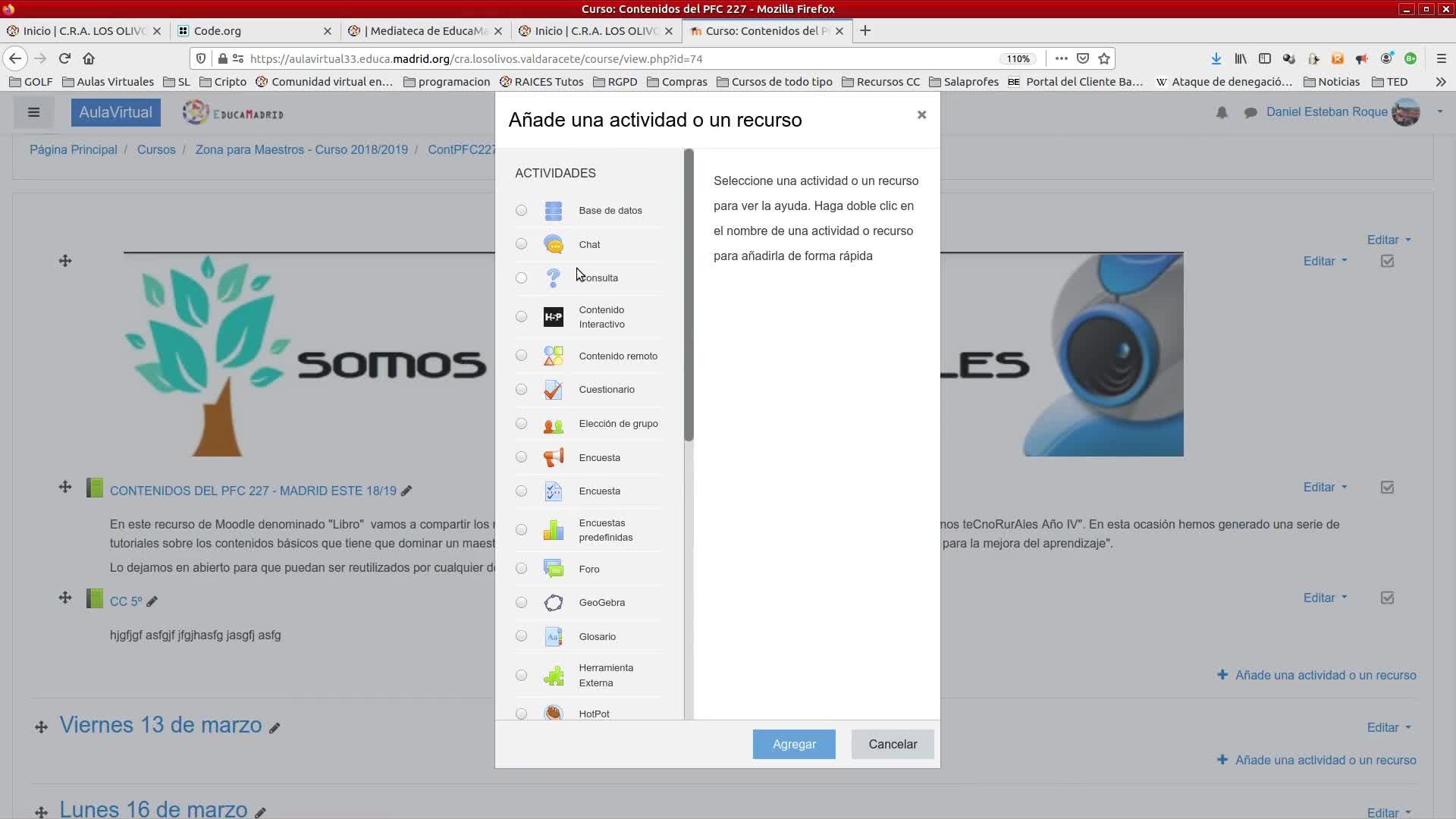Select the Chat radio button
The height and width of the screenshot is (819, 1456).
(x=521, y=244)
